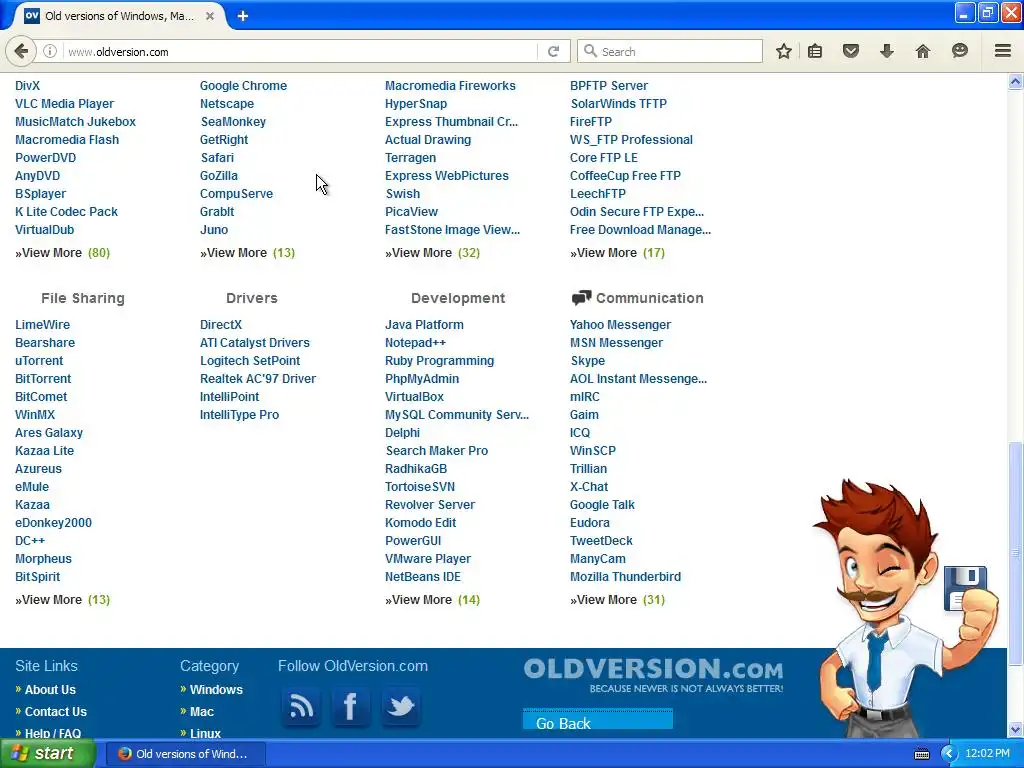Click the Go Back button
This screenshot has height=768, width=1024.
click(598, 720)
